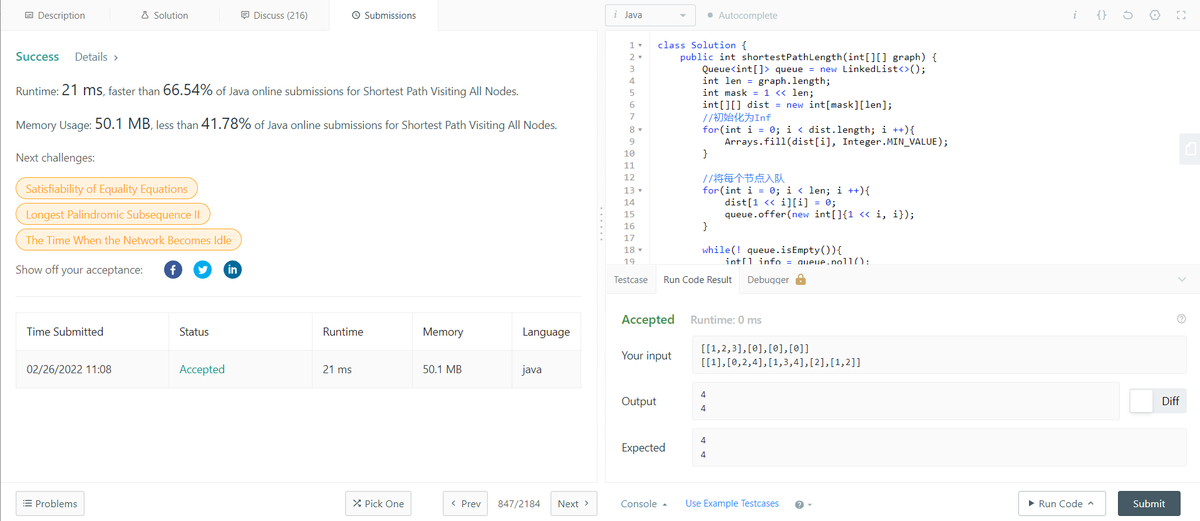Share acceptance on LinkedIn

pyautogui.click(x=233, y=270)
